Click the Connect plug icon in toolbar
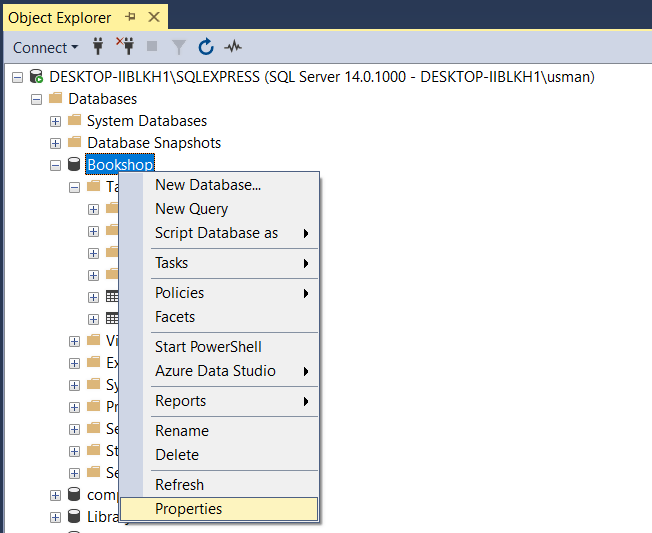The image size is (652, 533). point(99,47)
